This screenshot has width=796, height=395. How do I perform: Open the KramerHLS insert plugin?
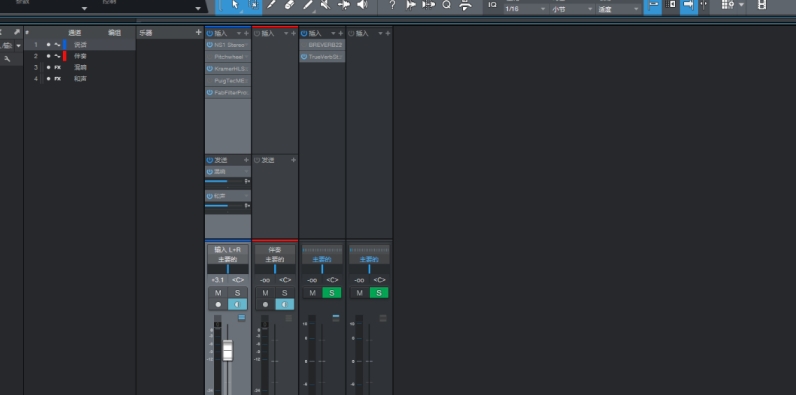click(x=228, y=69)
